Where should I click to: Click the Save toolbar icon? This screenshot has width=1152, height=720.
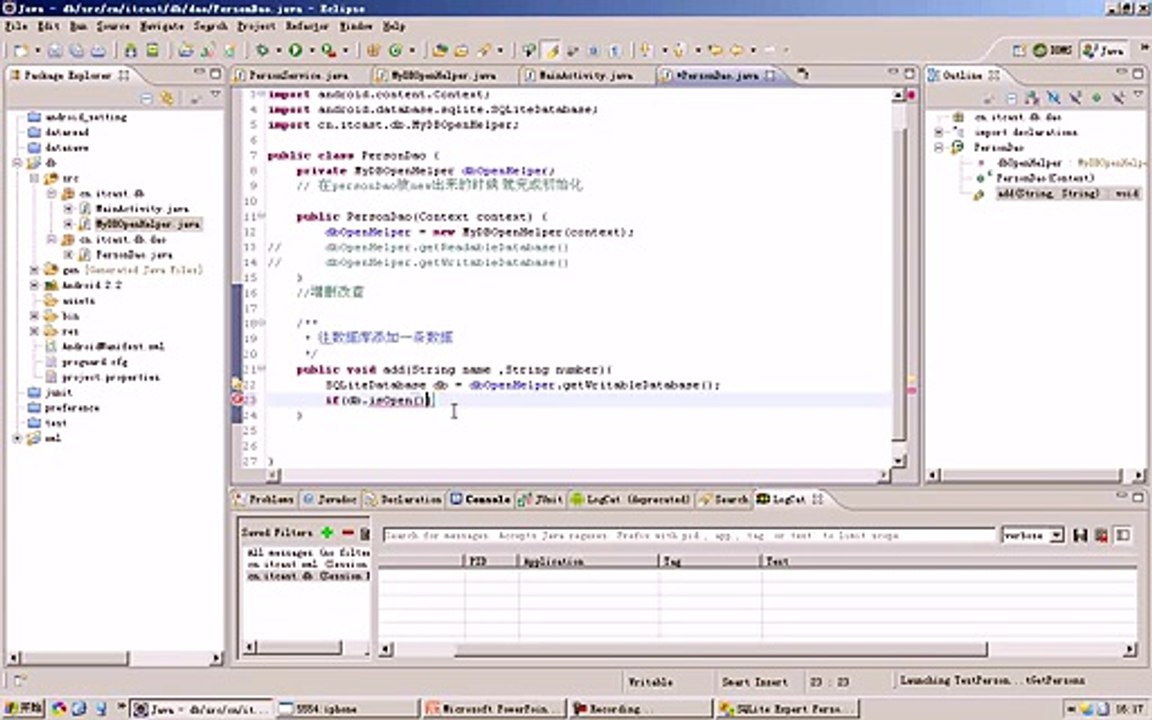[55, 51]
